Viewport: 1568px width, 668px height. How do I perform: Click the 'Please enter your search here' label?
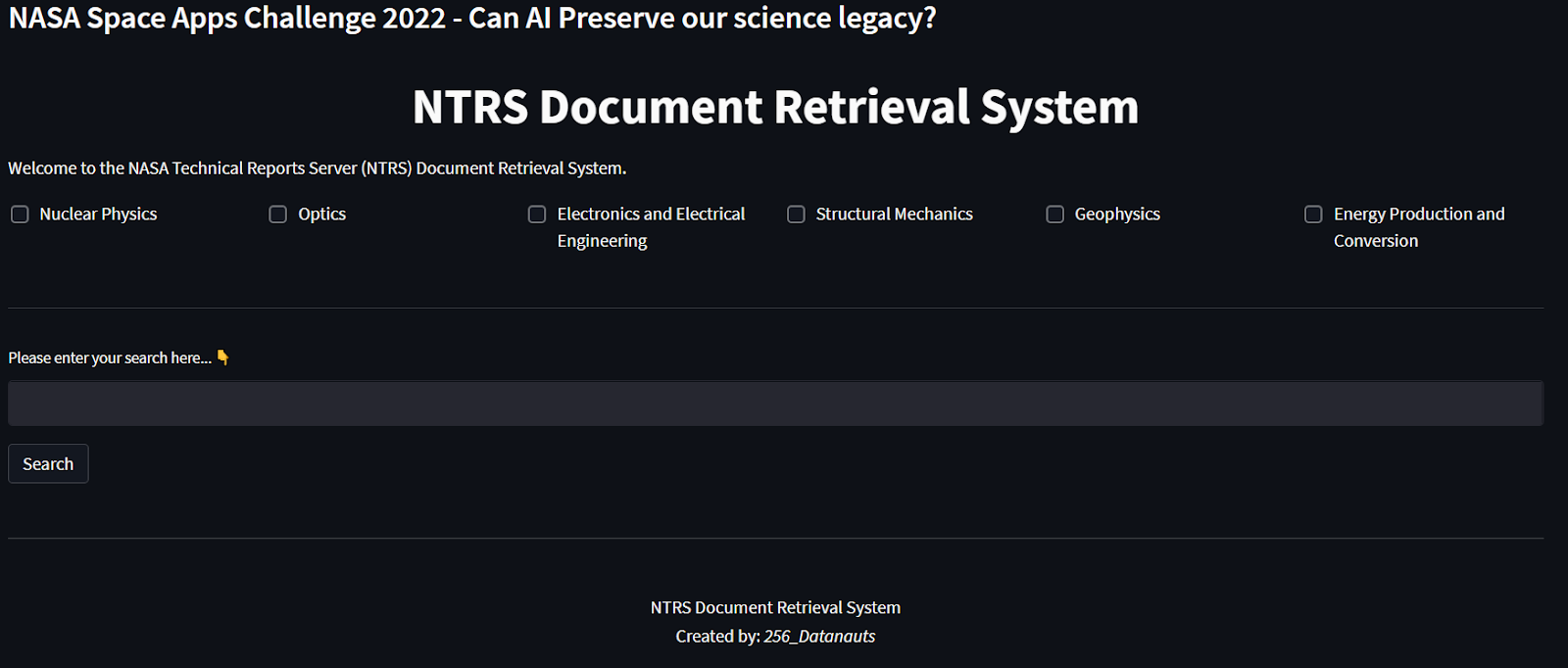[x=110, y=358]
